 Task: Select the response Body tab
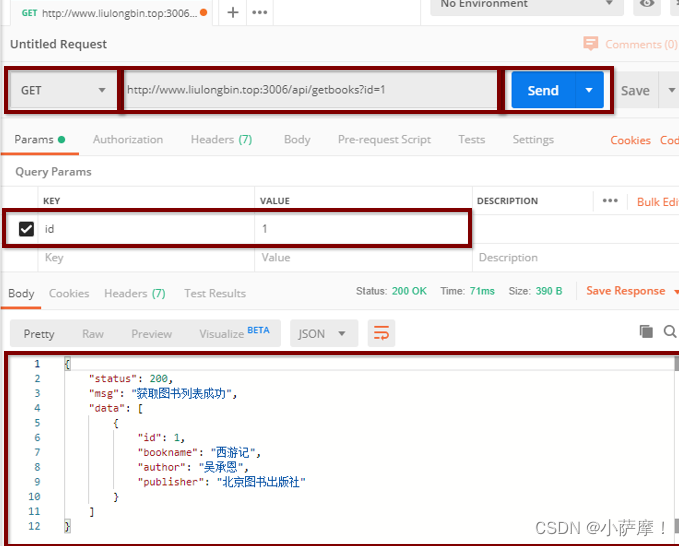click(21, 293)
